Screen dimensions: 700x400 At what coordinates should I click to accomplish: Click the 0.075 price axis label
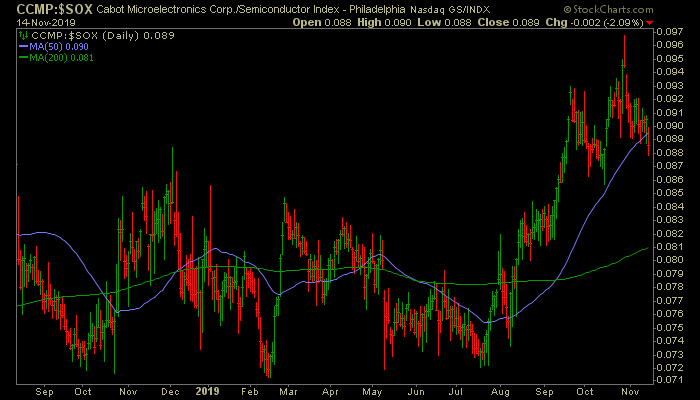(670, 328)
